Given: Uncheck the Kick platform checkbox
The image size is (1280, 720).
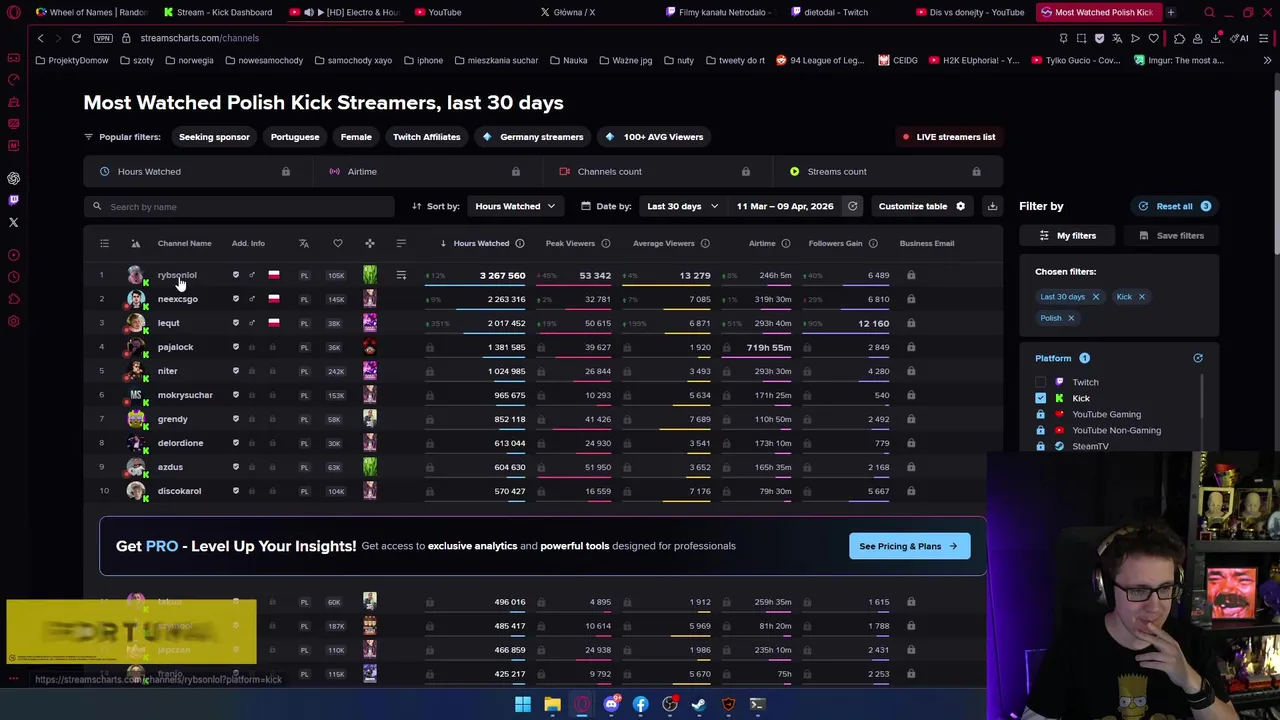Looking at the screenshot, I should tap(1040, 398).
